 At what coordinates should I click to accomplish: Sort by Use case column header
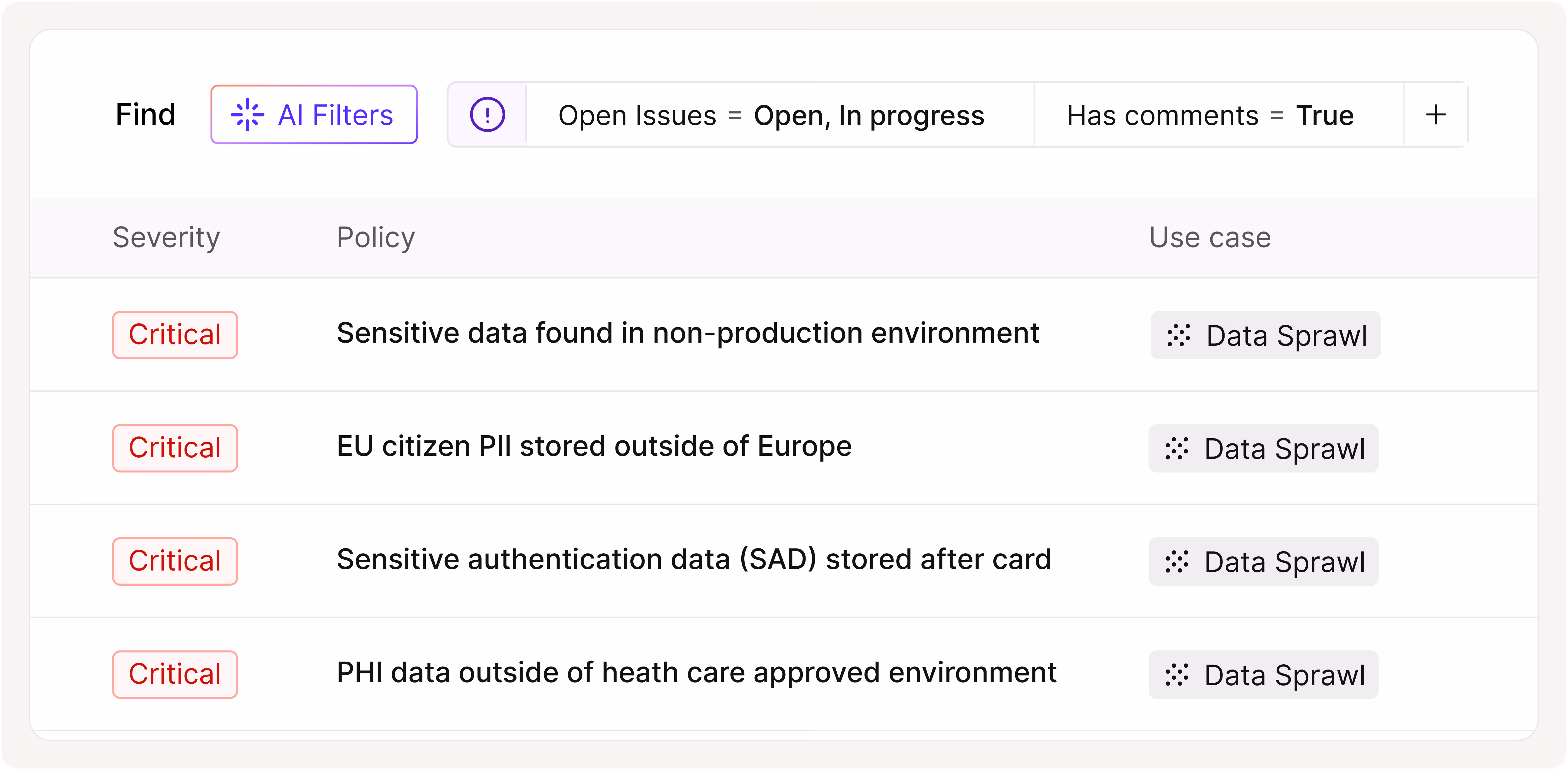click(x=1209, y=237)
